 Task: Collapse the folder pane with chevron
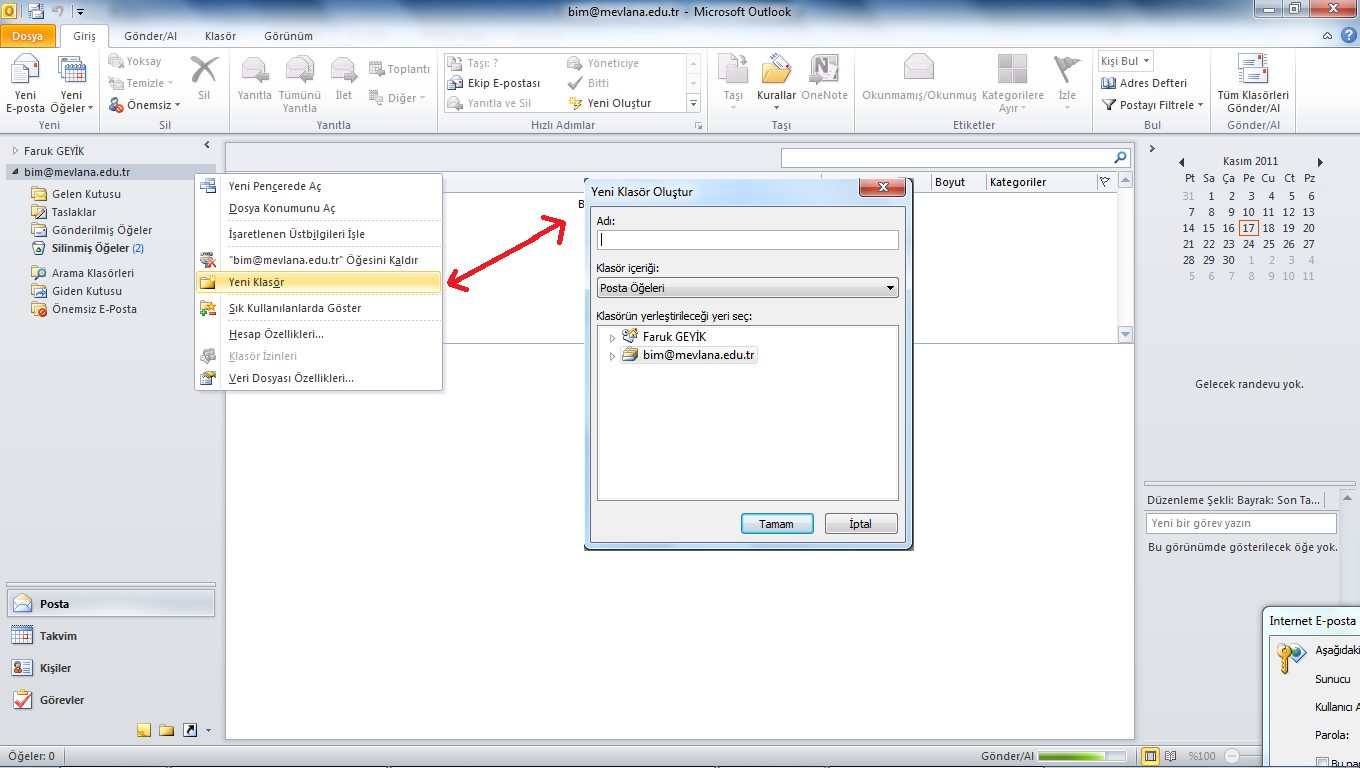206,146
